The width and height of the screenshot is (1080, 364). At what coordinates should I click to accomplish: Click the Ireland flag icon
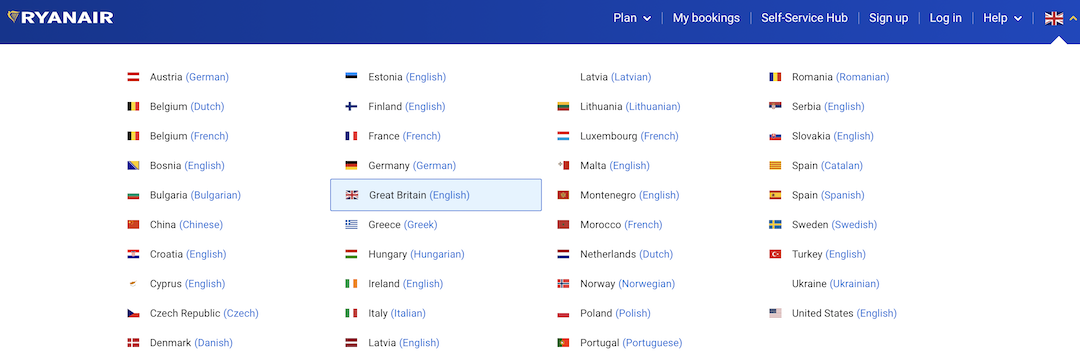[351, 284]
